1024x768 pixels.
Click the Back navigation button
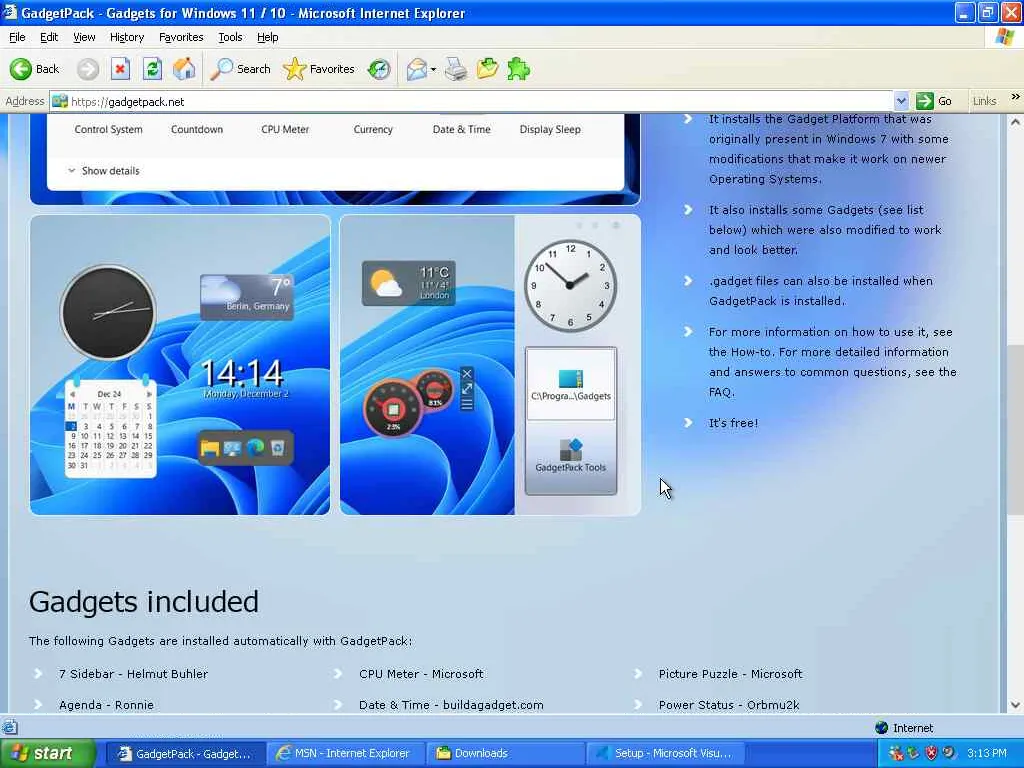35,69
